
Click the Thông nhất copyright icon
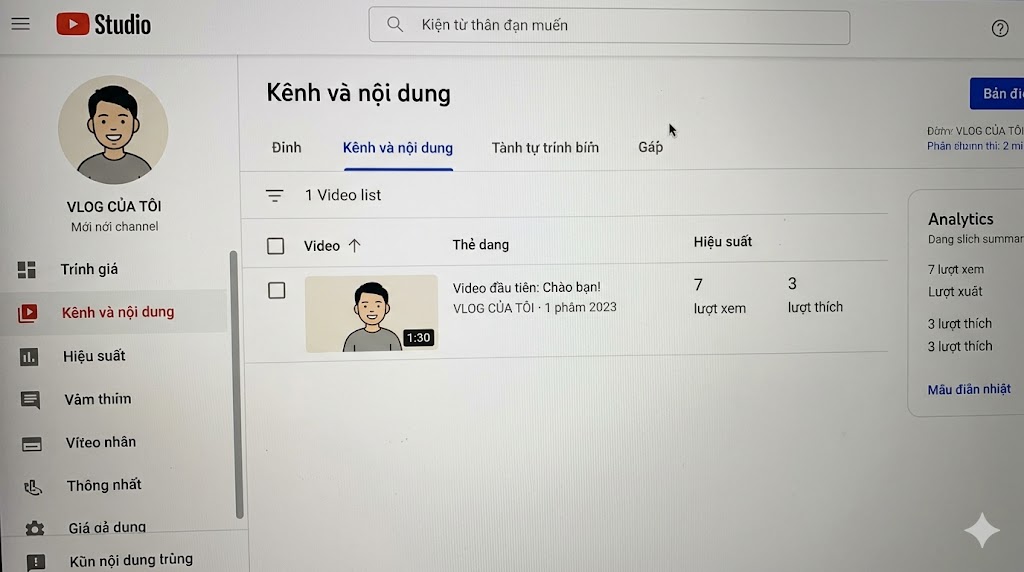33,487
